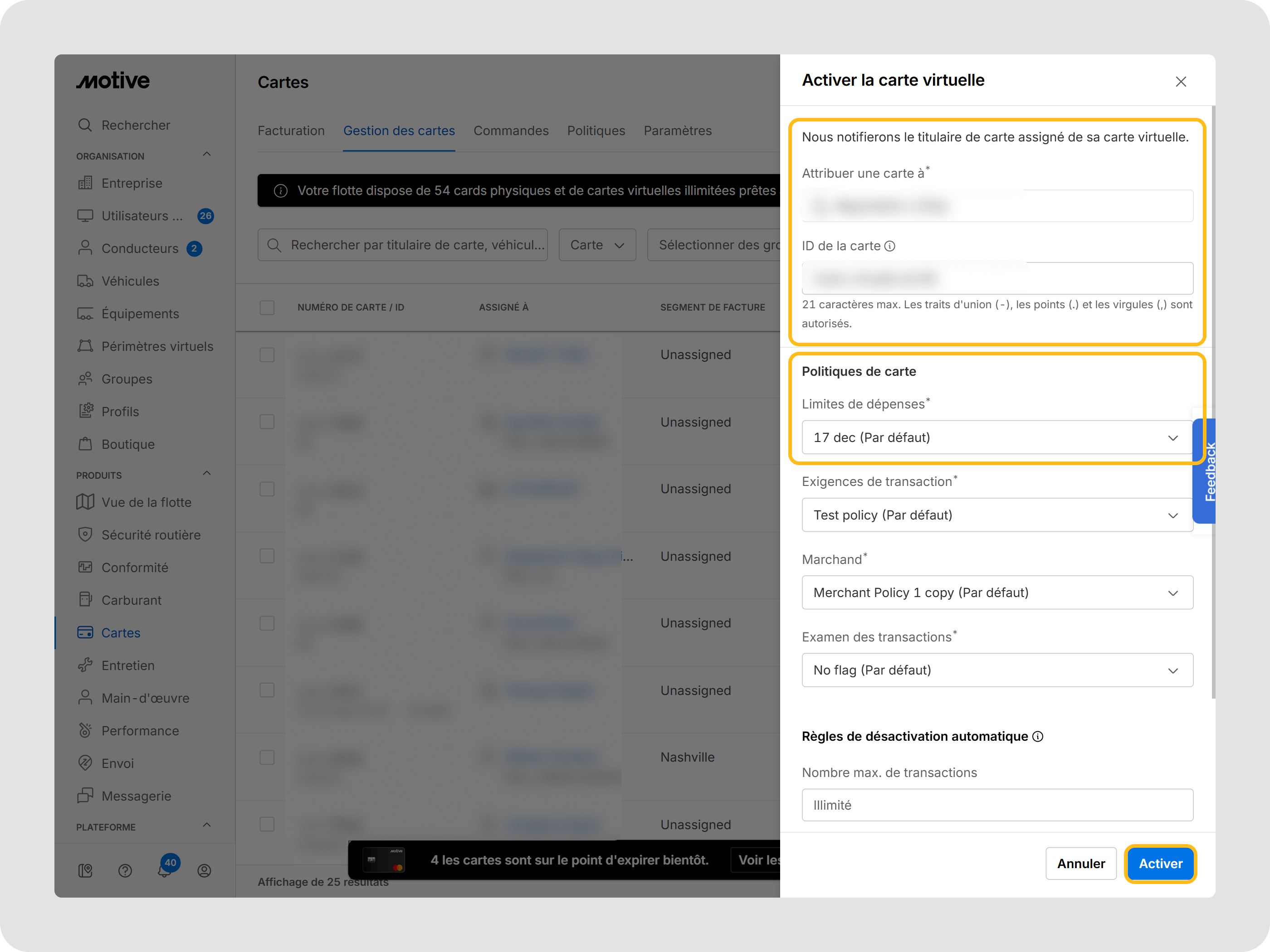The height and width of the screenshot is (952, 1270).
Task: Open Entretien wrench icon
Action: (x=85, y=665)
